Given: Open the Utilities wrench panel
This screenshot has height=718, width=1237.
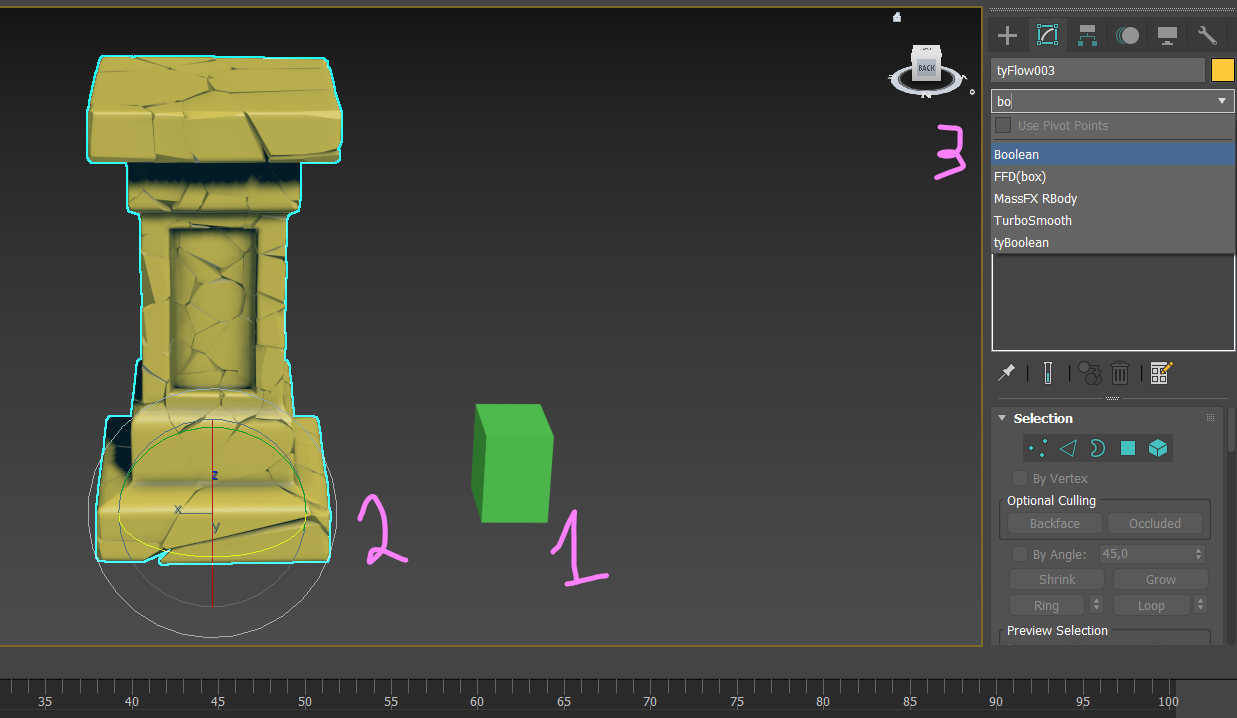Looking at the screenshot, I should pos(1207,36).
